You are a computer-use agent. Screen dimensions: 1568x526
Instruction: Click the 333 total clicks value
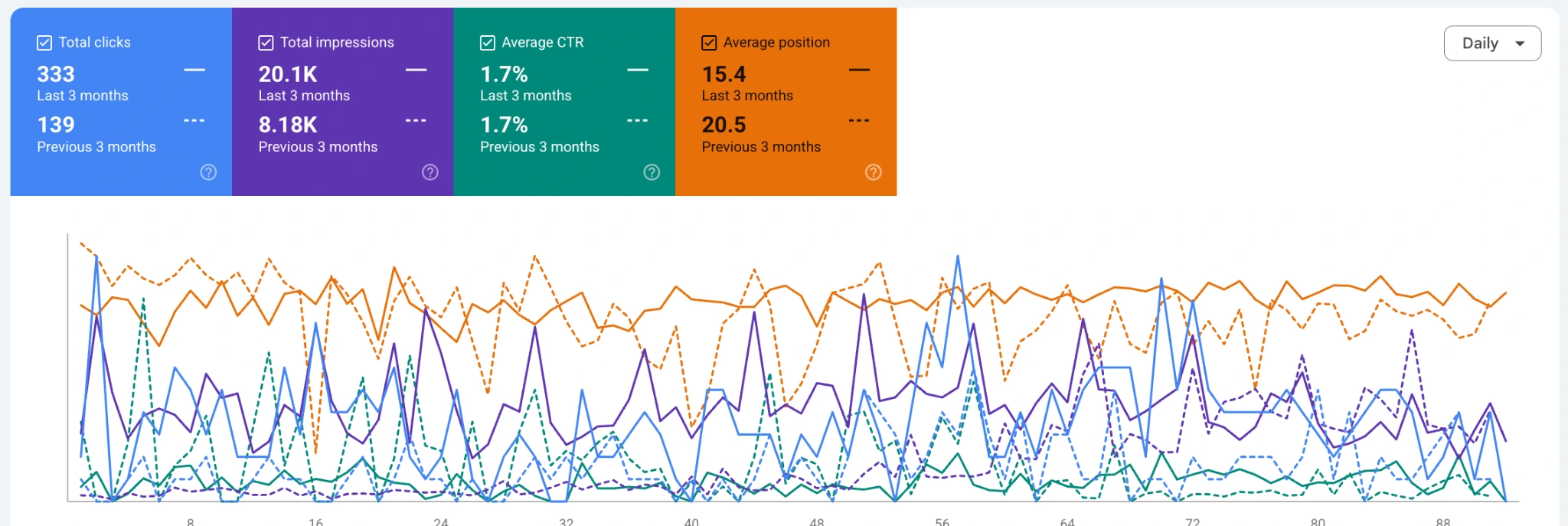tap(56, 74)
